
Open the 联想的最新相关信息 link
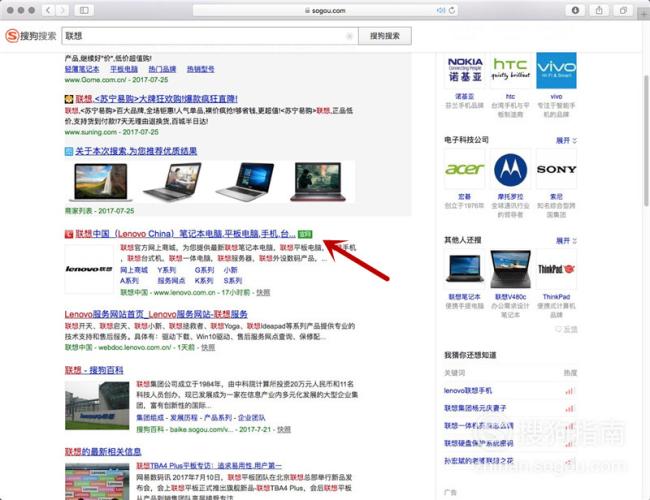(103, 451)
